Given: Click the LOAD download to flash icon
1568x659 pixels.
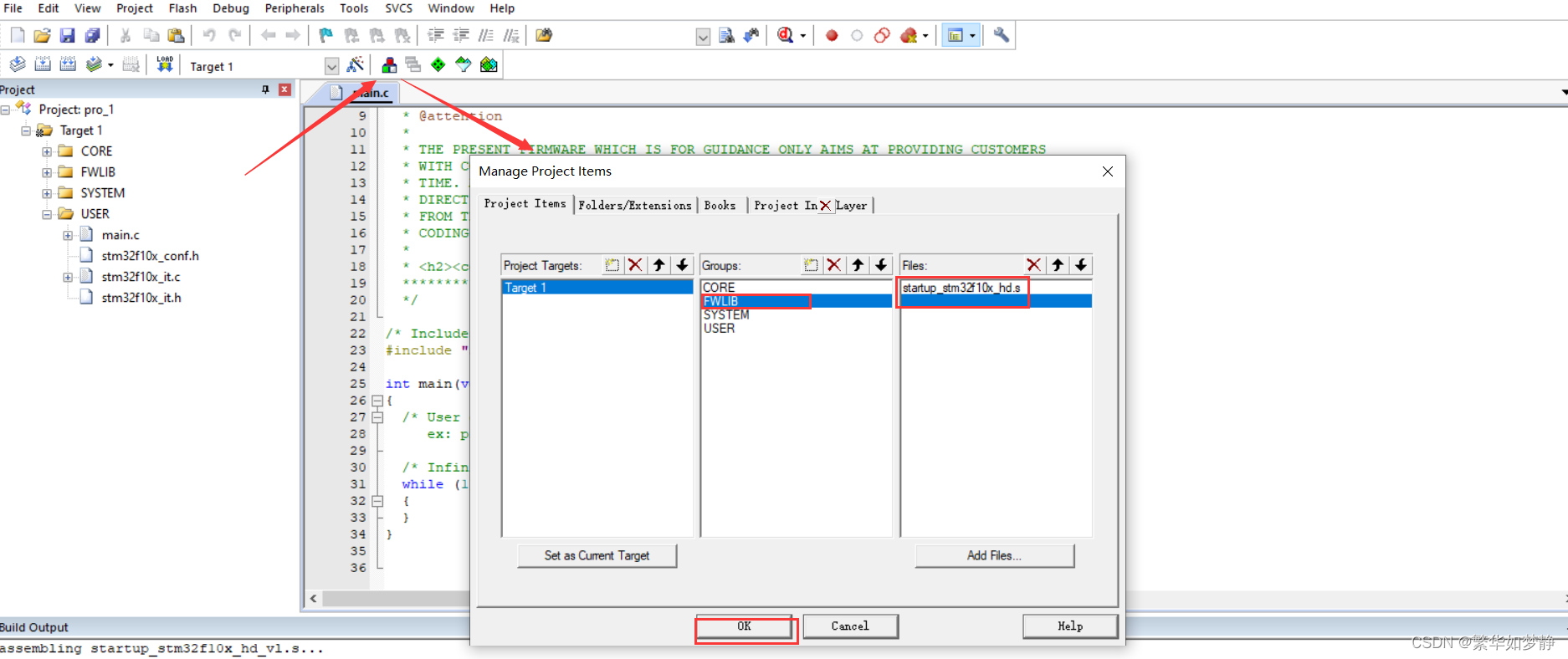Looking at the screenshot, I should tap(165, 64).
